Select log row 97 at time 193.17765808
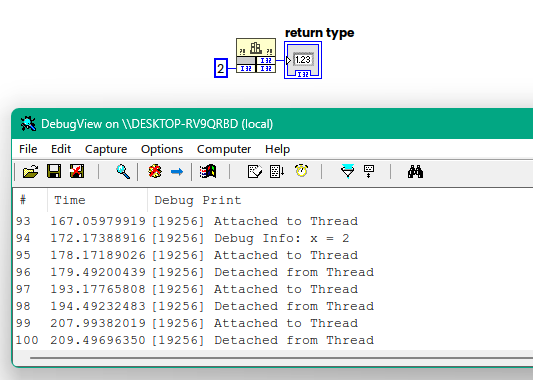The height and width of the screenshot is (380, 533). pos(273,289)
